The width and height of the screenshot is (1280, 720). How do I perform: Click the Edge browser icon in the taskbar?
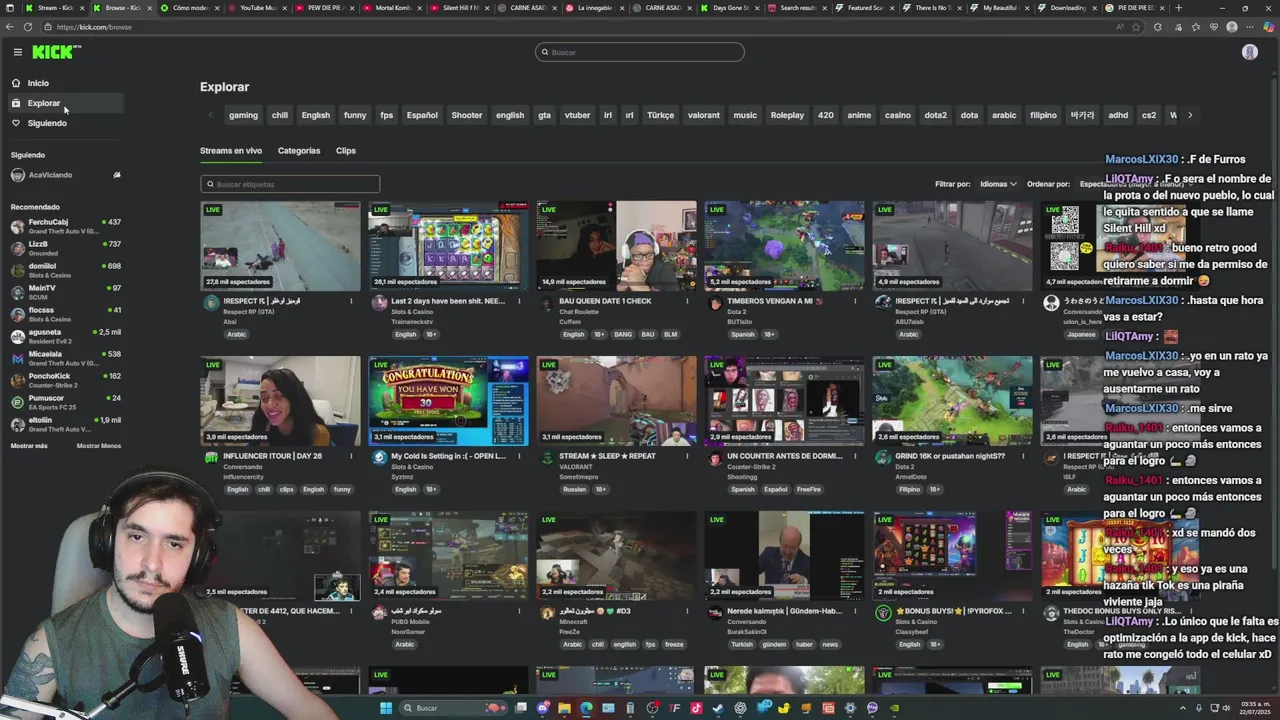(587, 708)
